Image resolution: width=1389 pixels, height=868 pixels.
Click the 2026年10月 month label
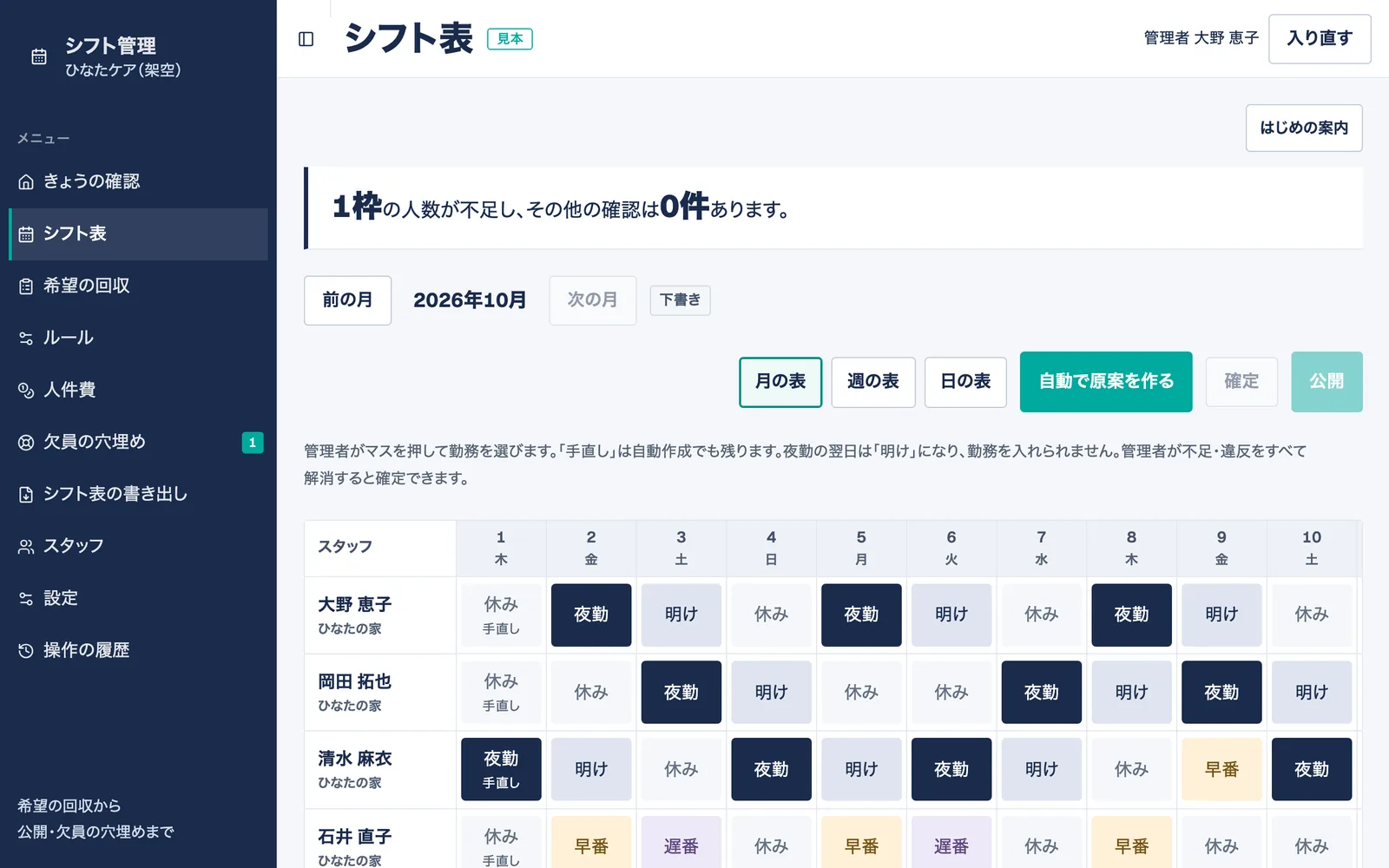[470, 300]
